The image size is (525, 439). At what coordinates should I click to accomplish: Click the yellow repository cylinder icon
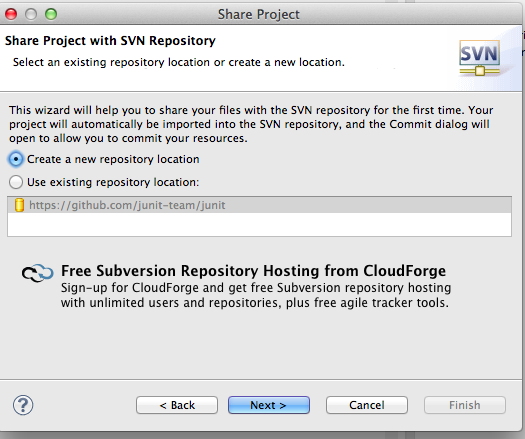point(19,205)
